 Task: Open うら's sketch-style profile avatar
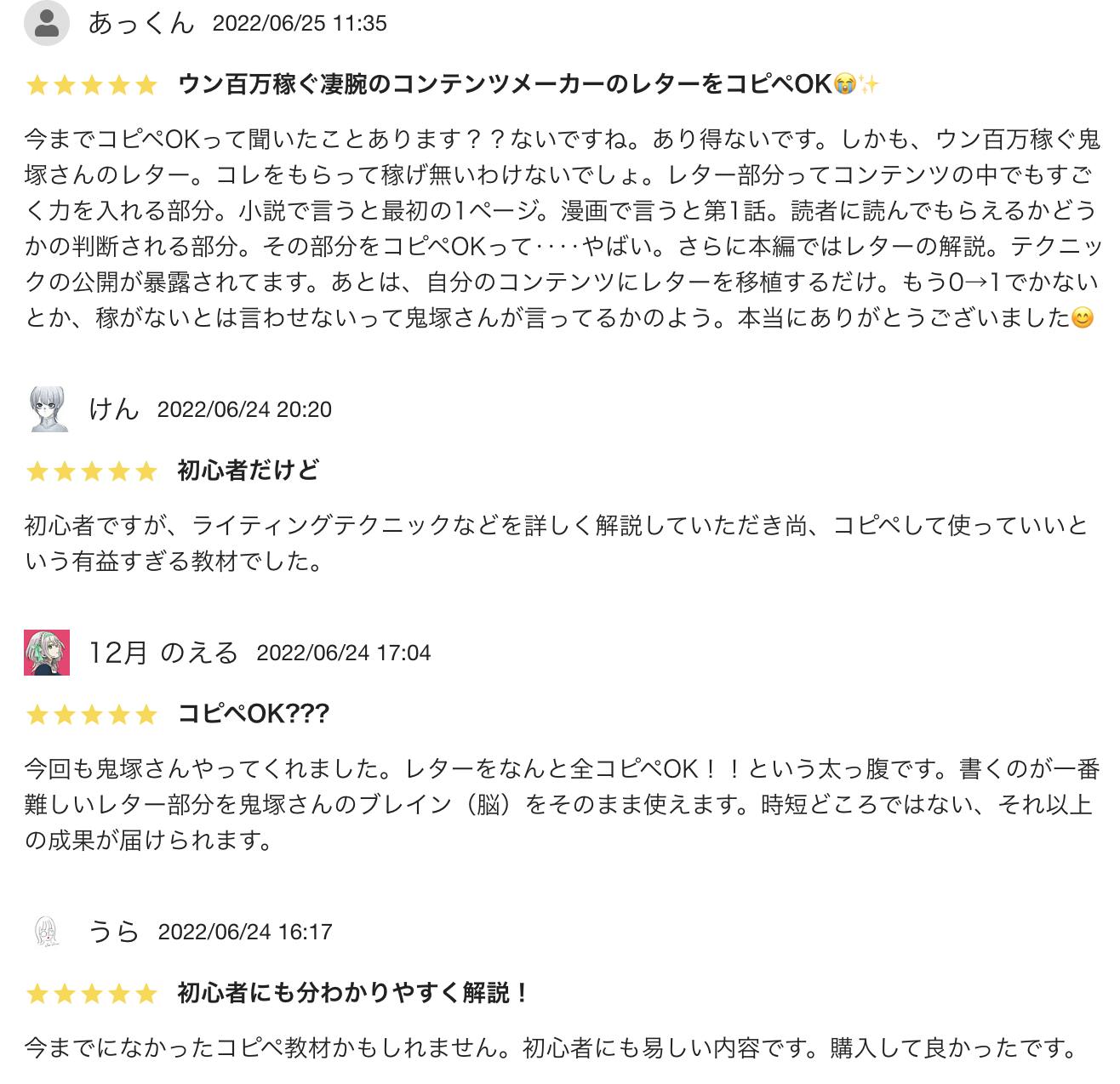[47, 932]
